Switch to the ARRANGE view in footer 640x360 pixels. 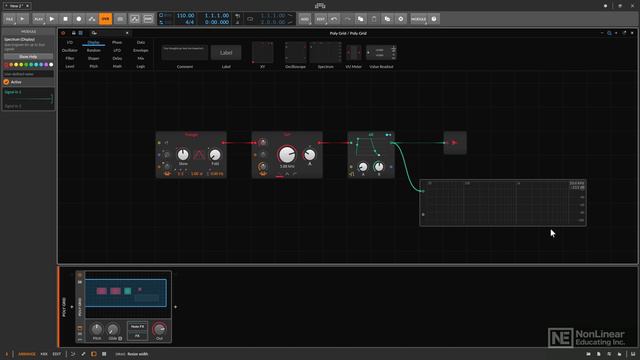tap(27, 354)
